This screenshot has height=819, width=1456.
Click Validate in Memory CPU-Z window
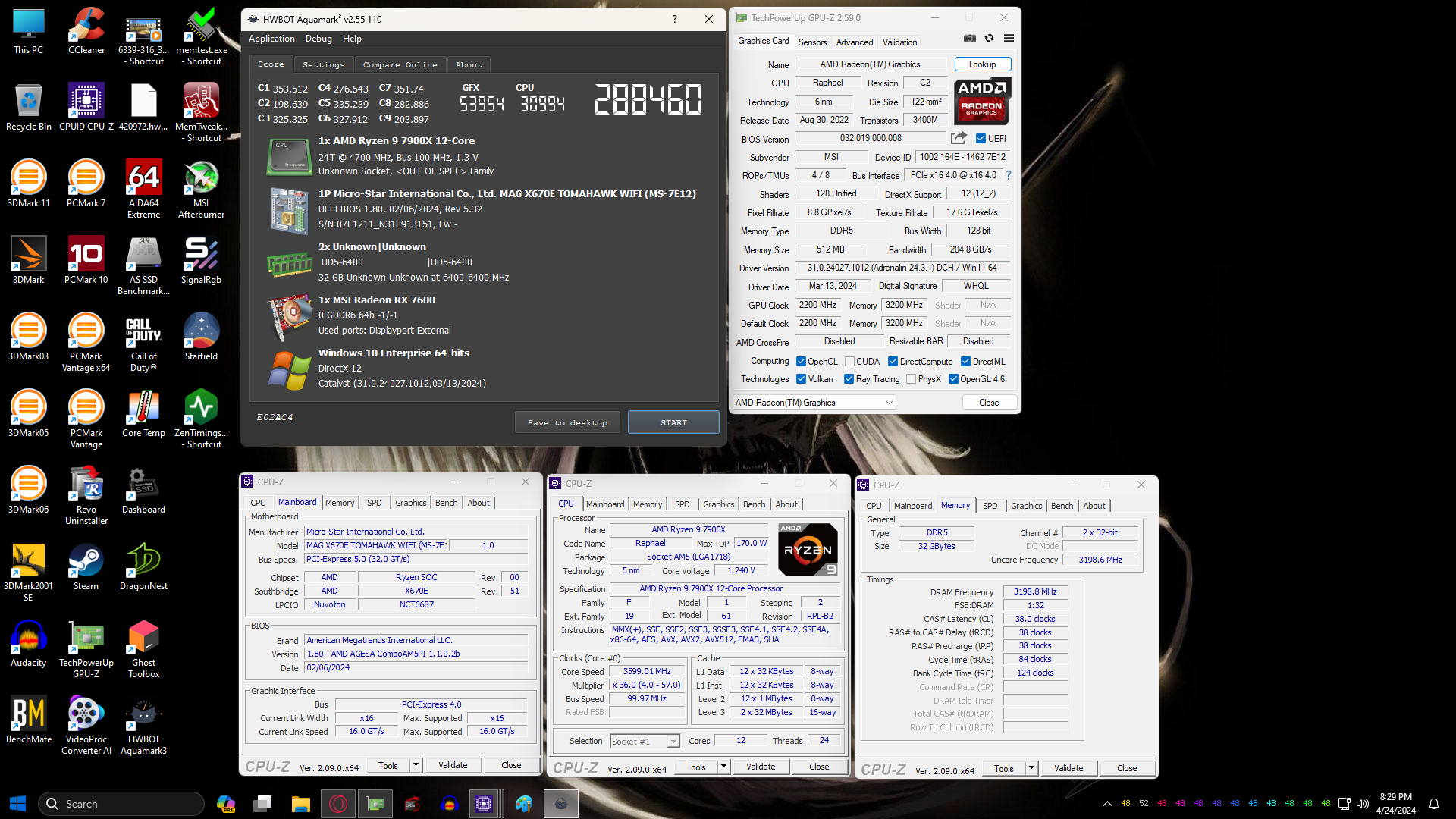1068,768
